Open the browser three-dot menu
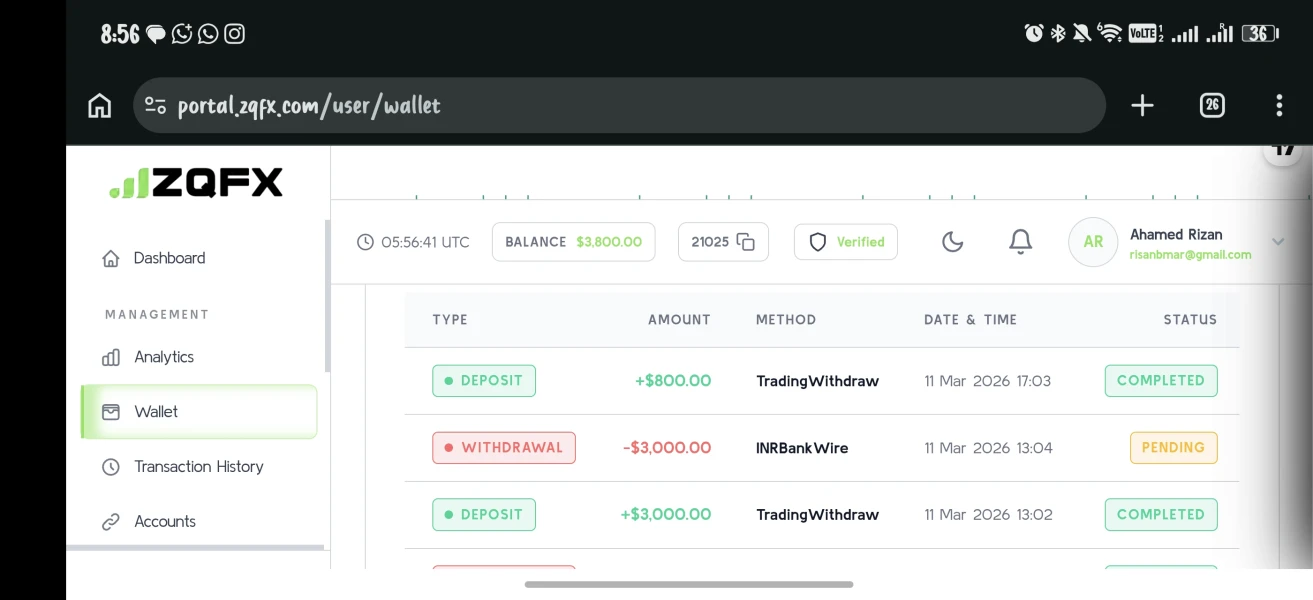The height and width of the screenshot is (600, 1313). pyautogui.click(x=1279, y=106)
